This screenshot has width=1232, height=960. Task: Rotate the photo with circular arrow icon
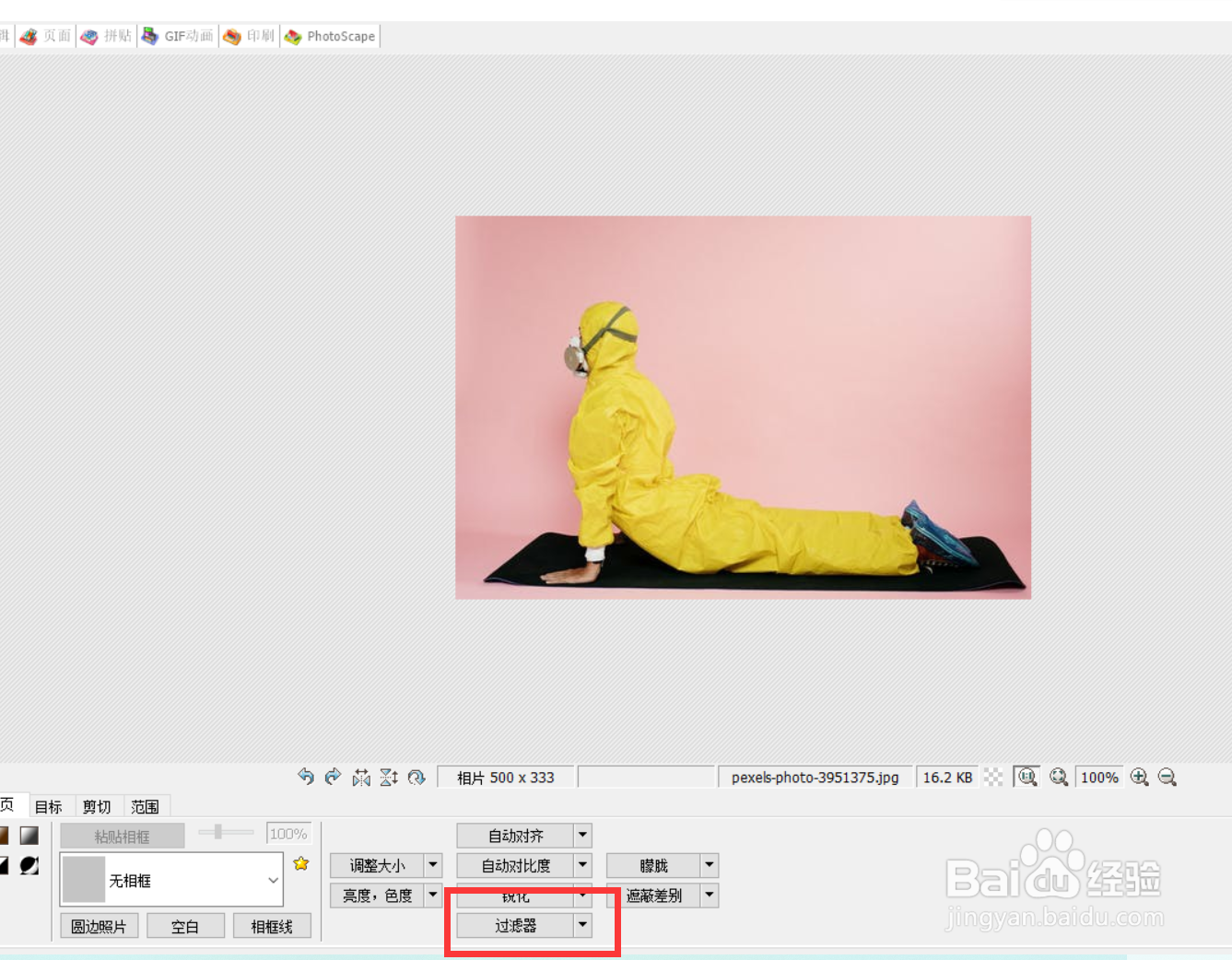(x=417, y=778)
